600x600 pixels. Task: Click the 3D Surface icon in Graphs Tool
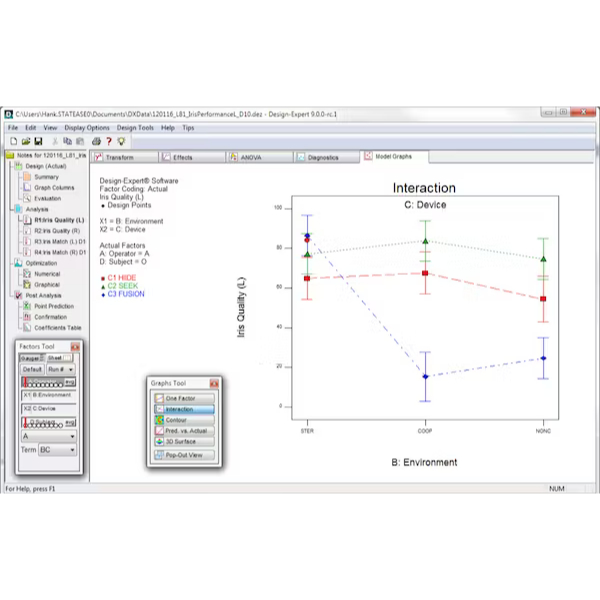(x=160, y=442)
